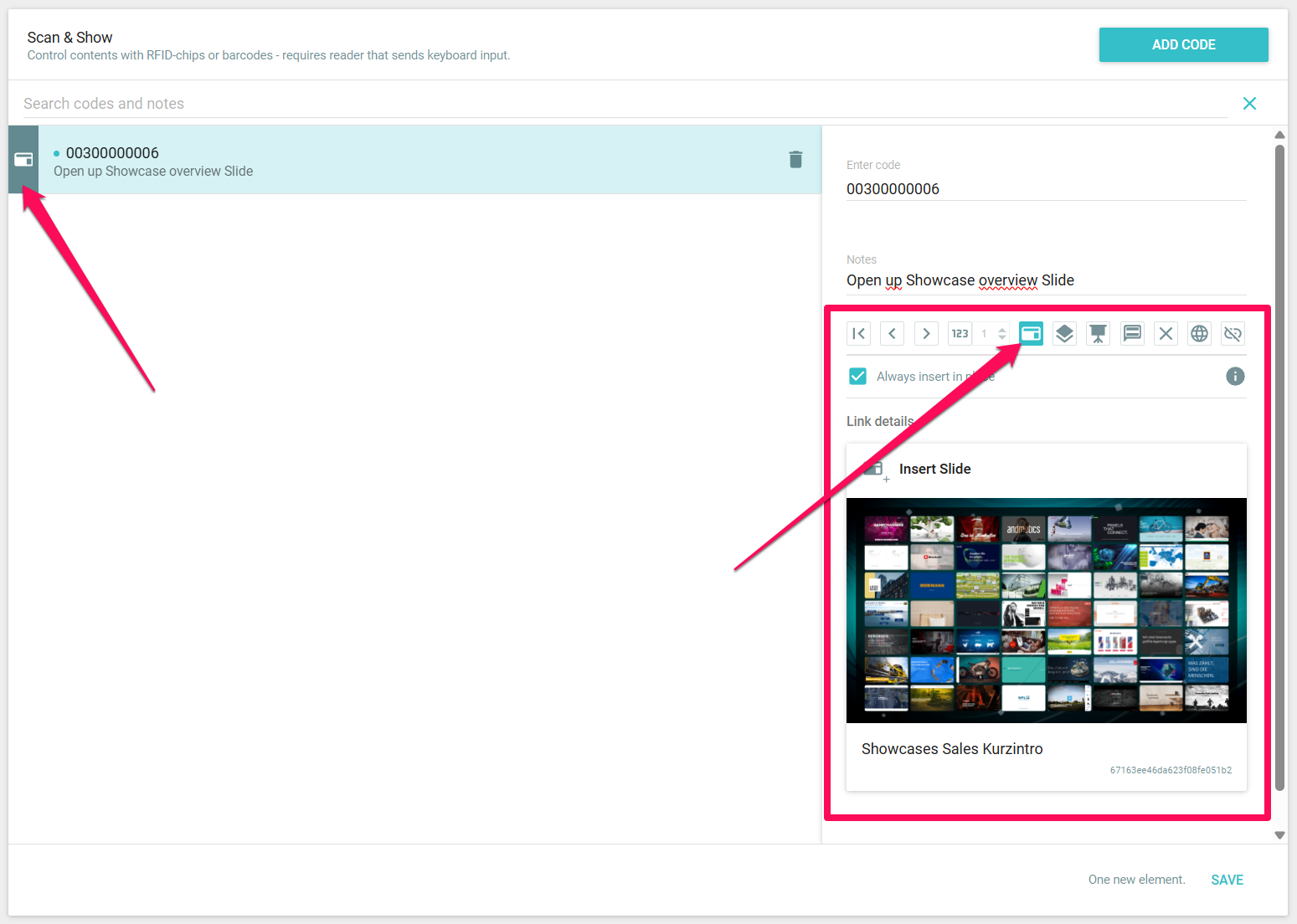The image size is (1297, 924).
Task: Click the X close action icon in toolbar
Action: pyautogui.click(x=1166, y=334)
